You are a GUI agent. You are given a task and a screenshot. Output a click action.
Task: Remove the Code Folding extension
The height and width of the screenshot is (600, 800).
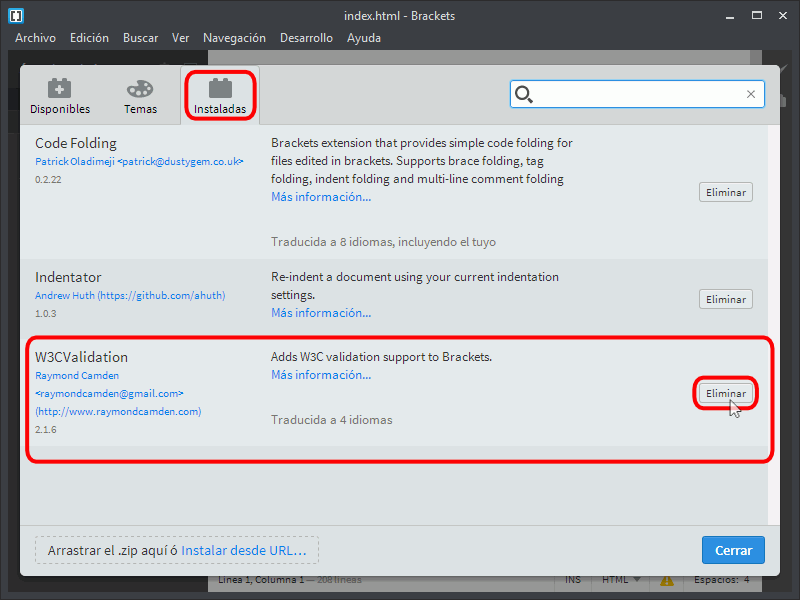pyautogui.click(x=726, y=192)
